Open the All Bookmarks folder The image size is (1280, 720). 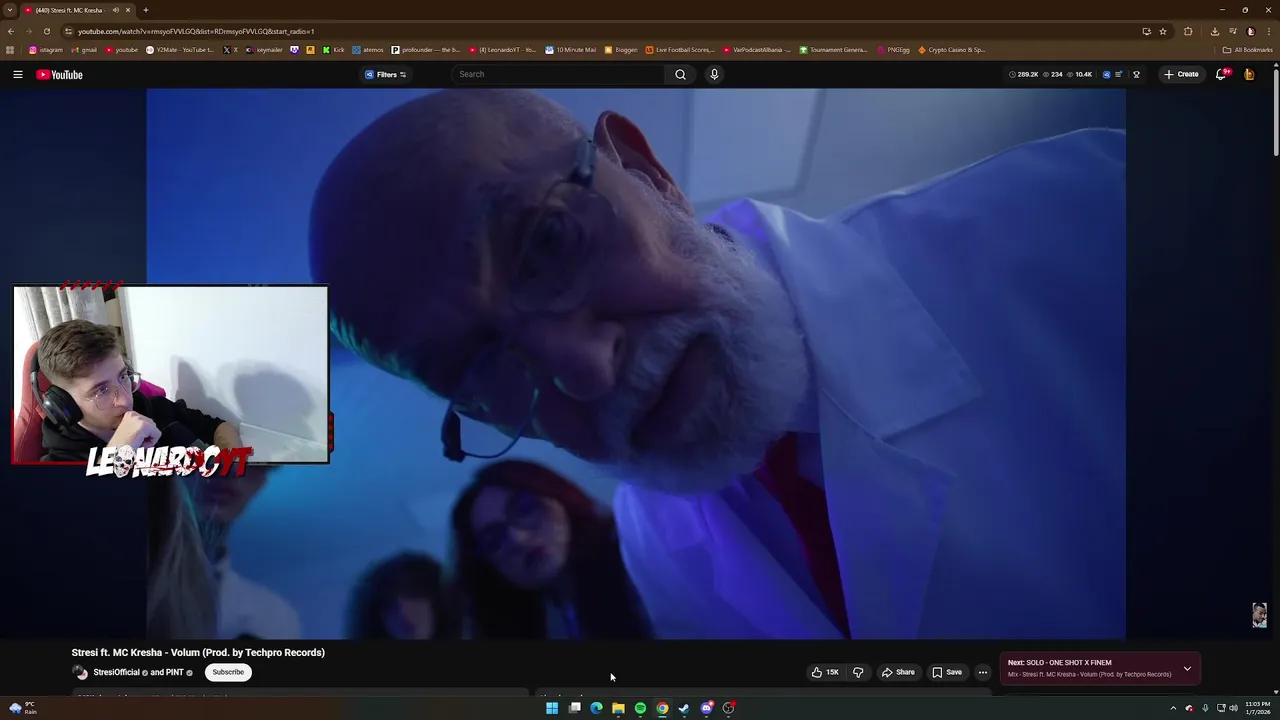tap(1247, 49)
